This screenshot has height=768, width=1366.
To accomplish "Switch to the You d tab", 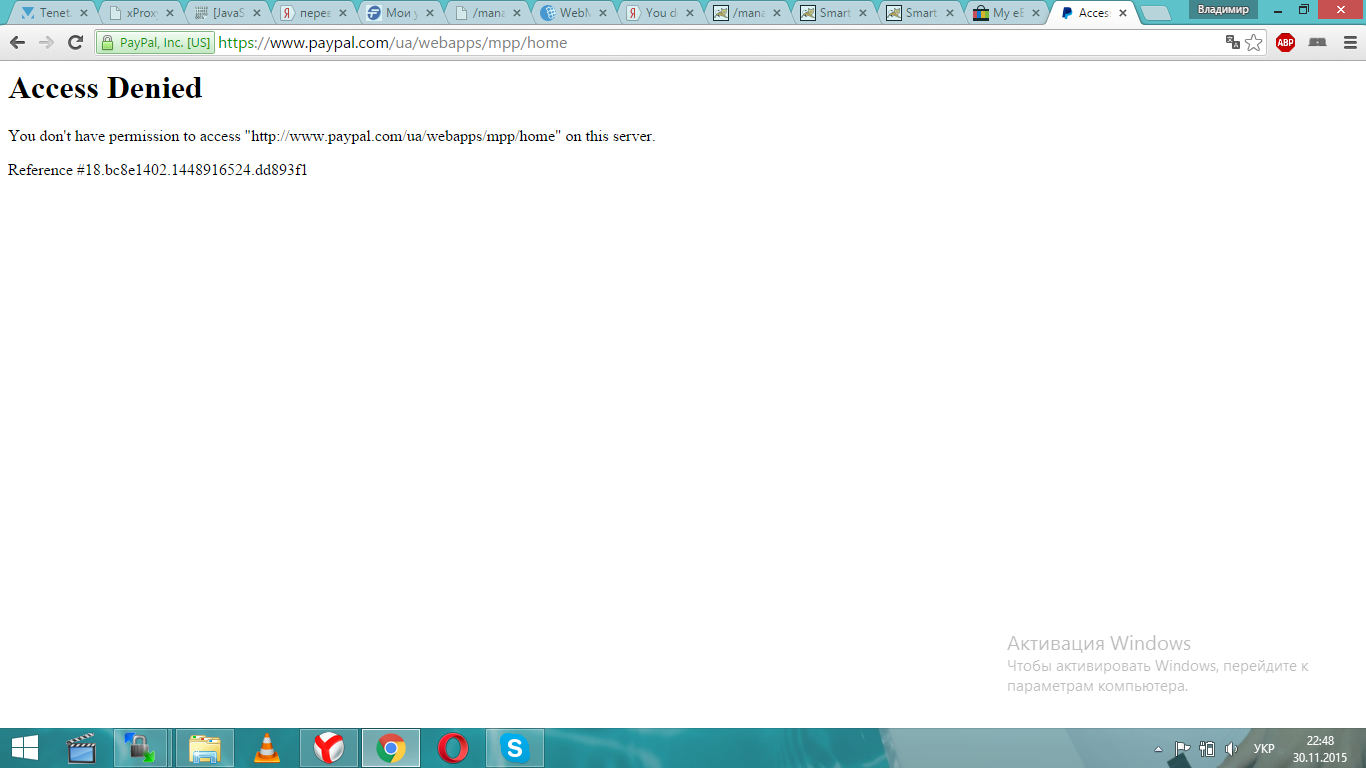I will pyautogui.click(x=658, y=13).
